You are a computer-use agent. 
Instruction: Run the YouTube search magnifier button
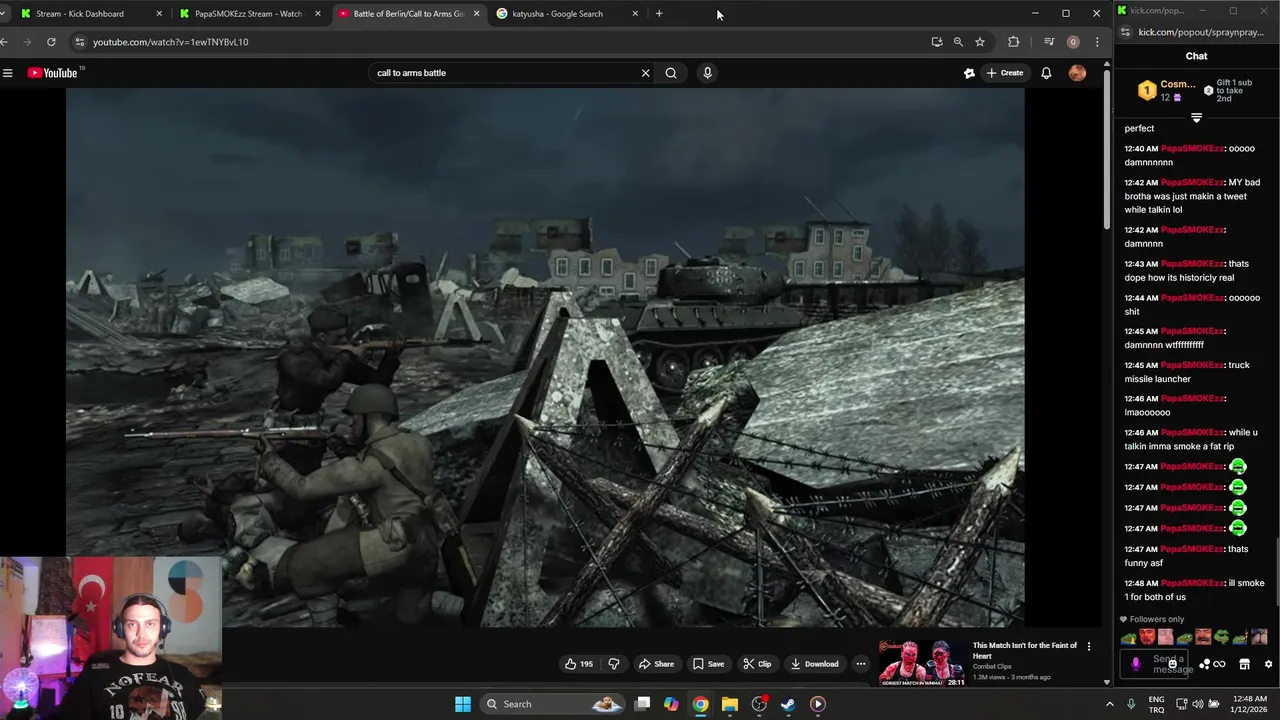pyautogui.click(x=671, y=73)
